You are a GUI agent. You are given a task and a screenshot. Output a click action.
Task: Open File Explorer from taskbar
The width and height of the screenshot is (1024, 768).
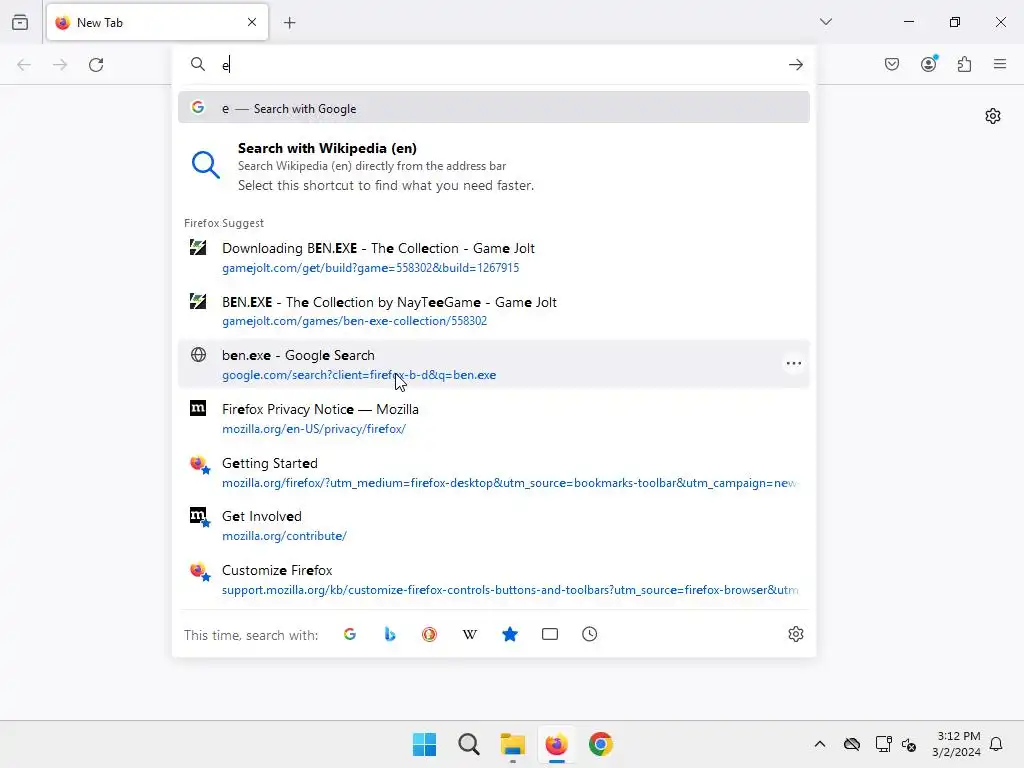coord(513,744)
